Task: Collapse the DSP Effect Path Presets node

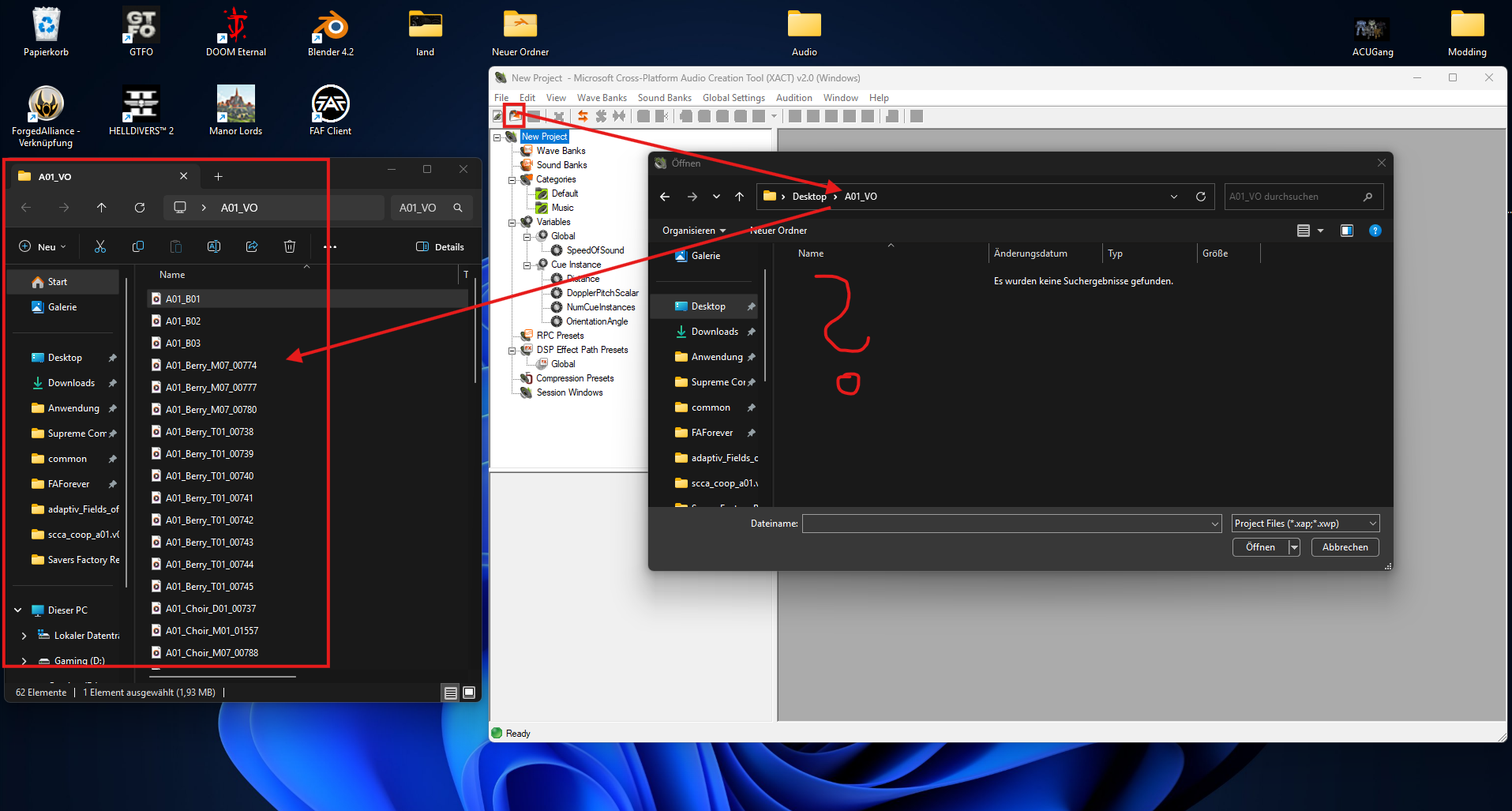Action: click(x=512, y=351)
